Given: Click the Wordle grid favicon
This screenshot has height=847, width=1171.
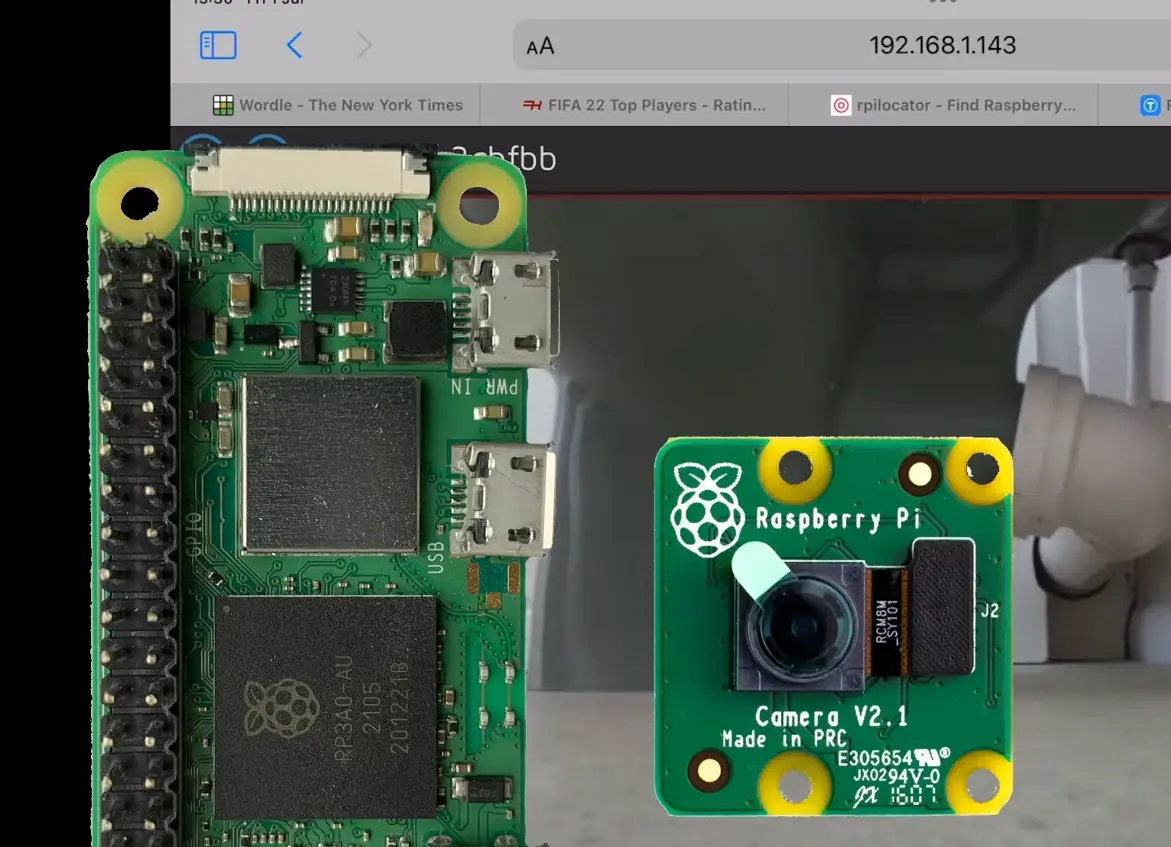Looking at the screenshot, I should [226, 105].
